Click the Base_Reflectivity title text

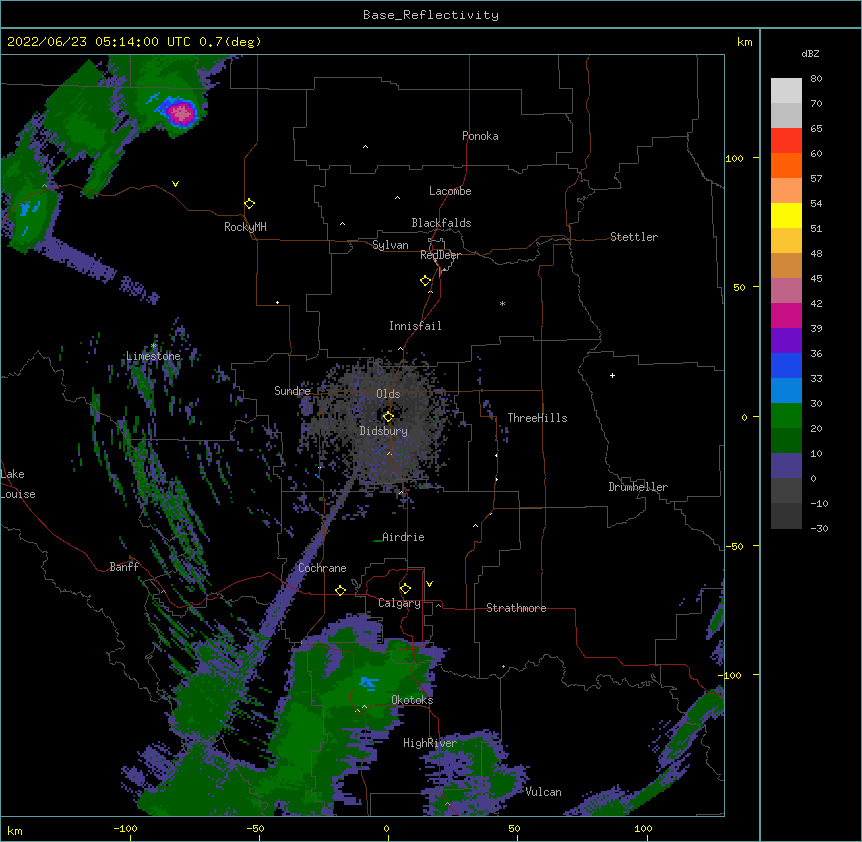click(x=431, y=15)
